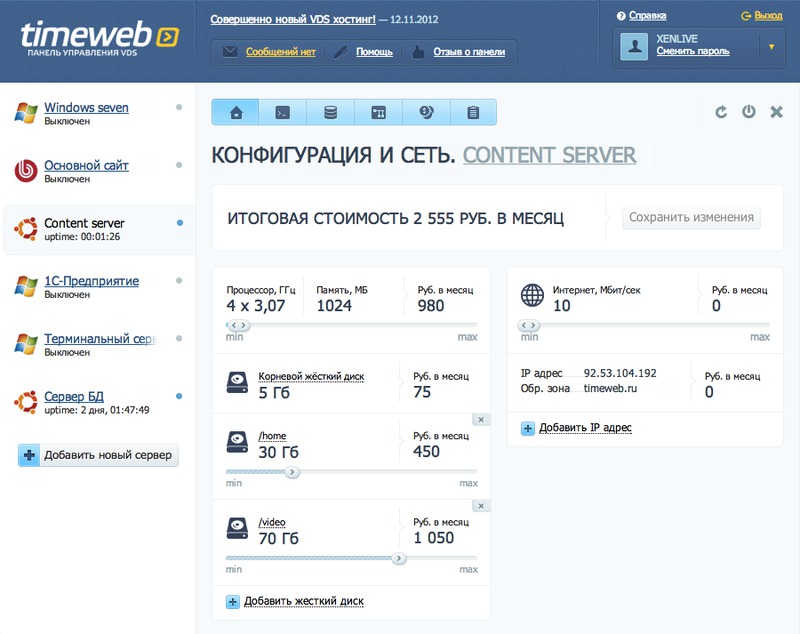Click the Сервер БД blue status dot

coord(179,396)
